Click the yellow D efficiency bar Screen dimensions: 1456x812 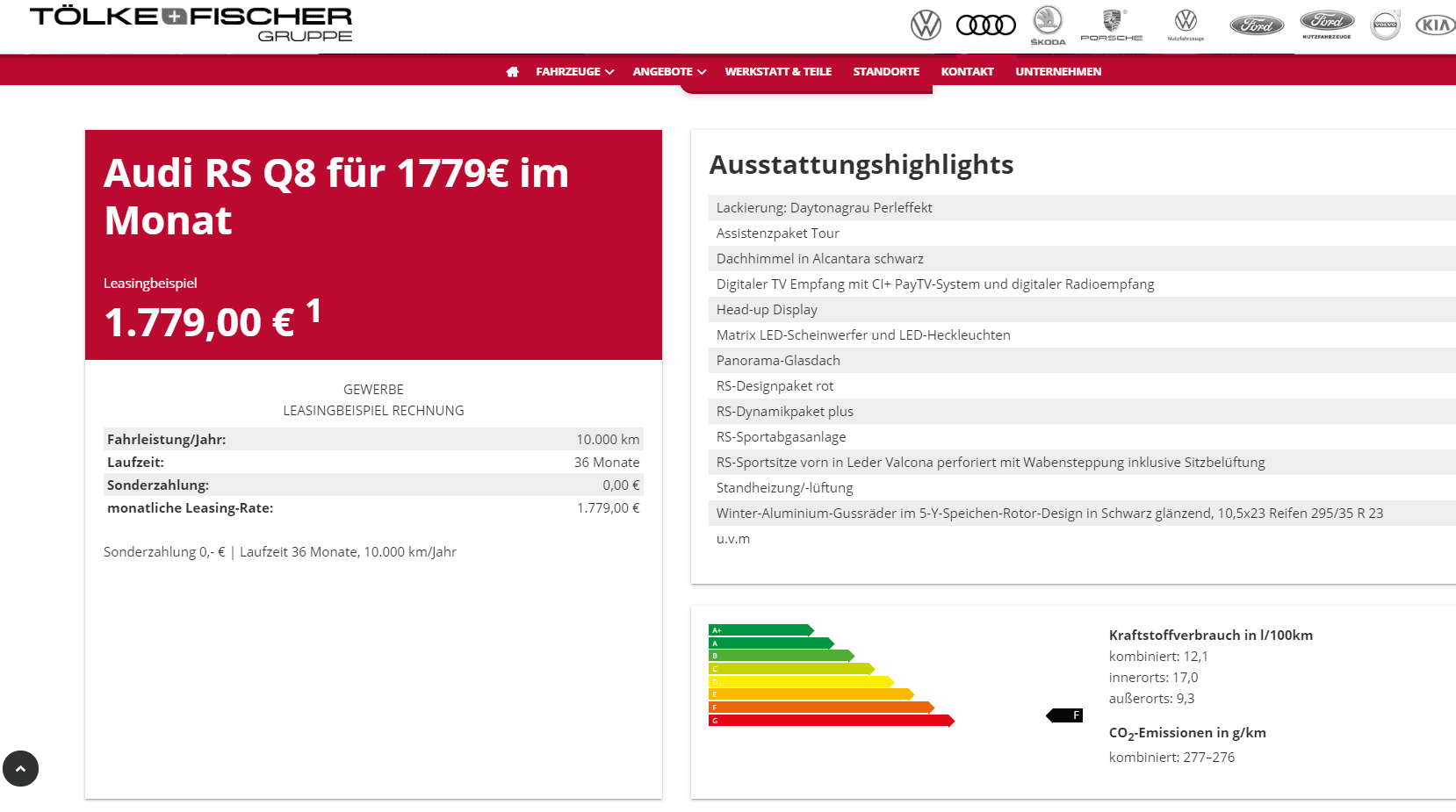[801, 682]
